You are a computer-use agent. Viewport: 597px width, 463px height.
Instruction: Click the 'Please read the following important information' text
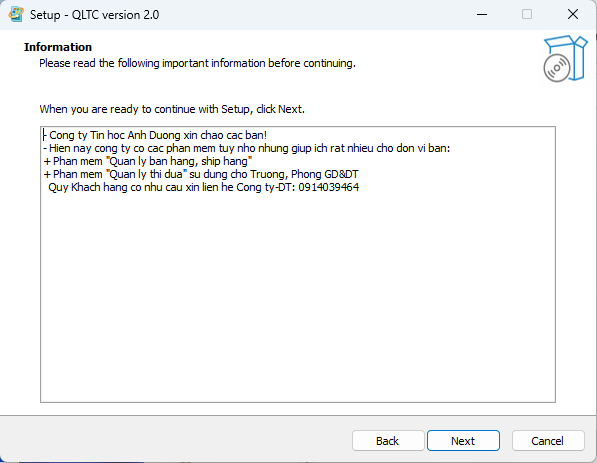197,63
